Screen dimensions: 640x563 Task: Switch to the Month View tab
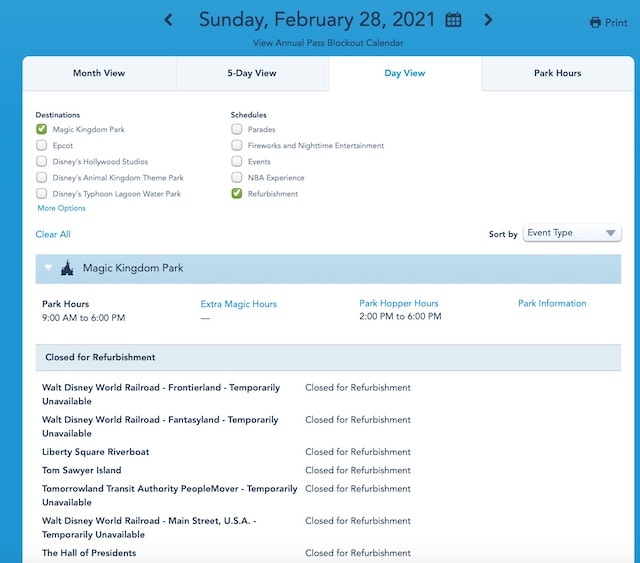(99, 73)
